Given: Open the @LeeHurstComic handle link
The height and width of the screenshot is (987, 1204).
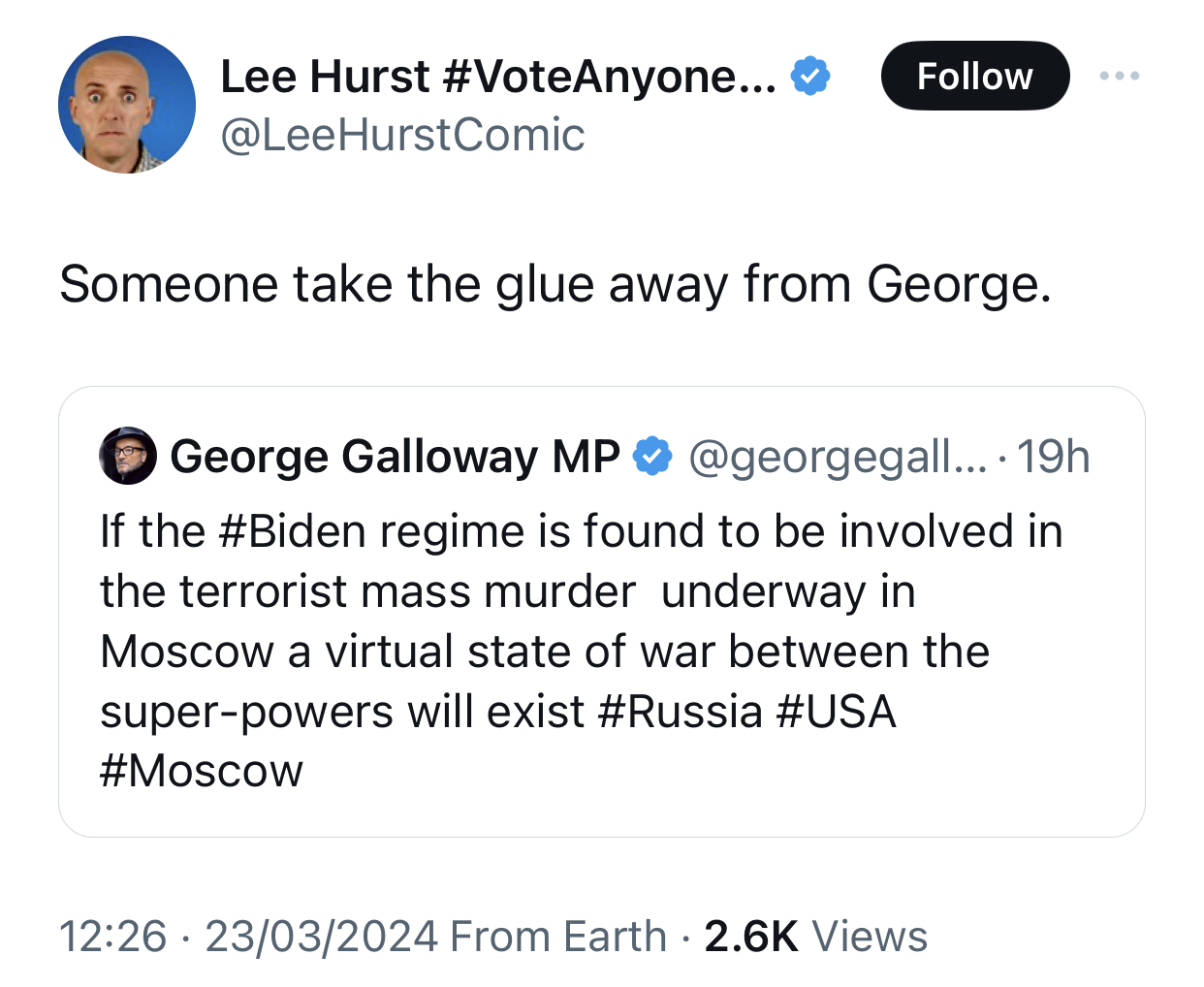Looking at the screenshot, I should (x=402, y=135).
